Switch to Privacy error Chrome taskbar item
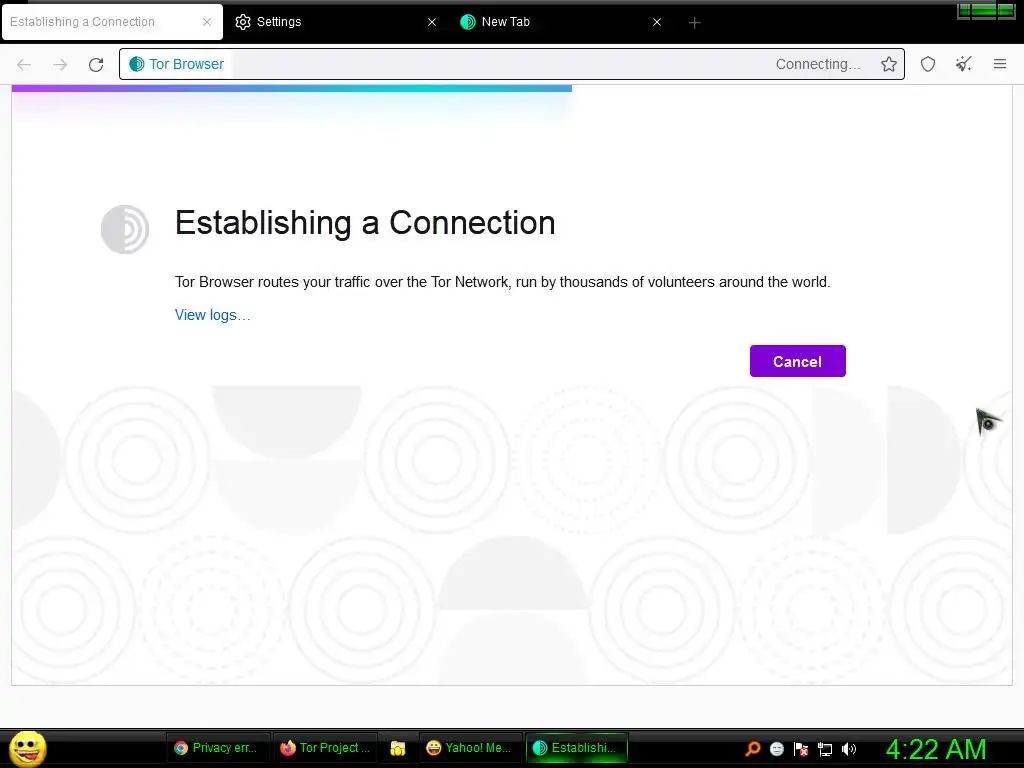Viewport: 1024px width, 768px height. pos(217,748)
